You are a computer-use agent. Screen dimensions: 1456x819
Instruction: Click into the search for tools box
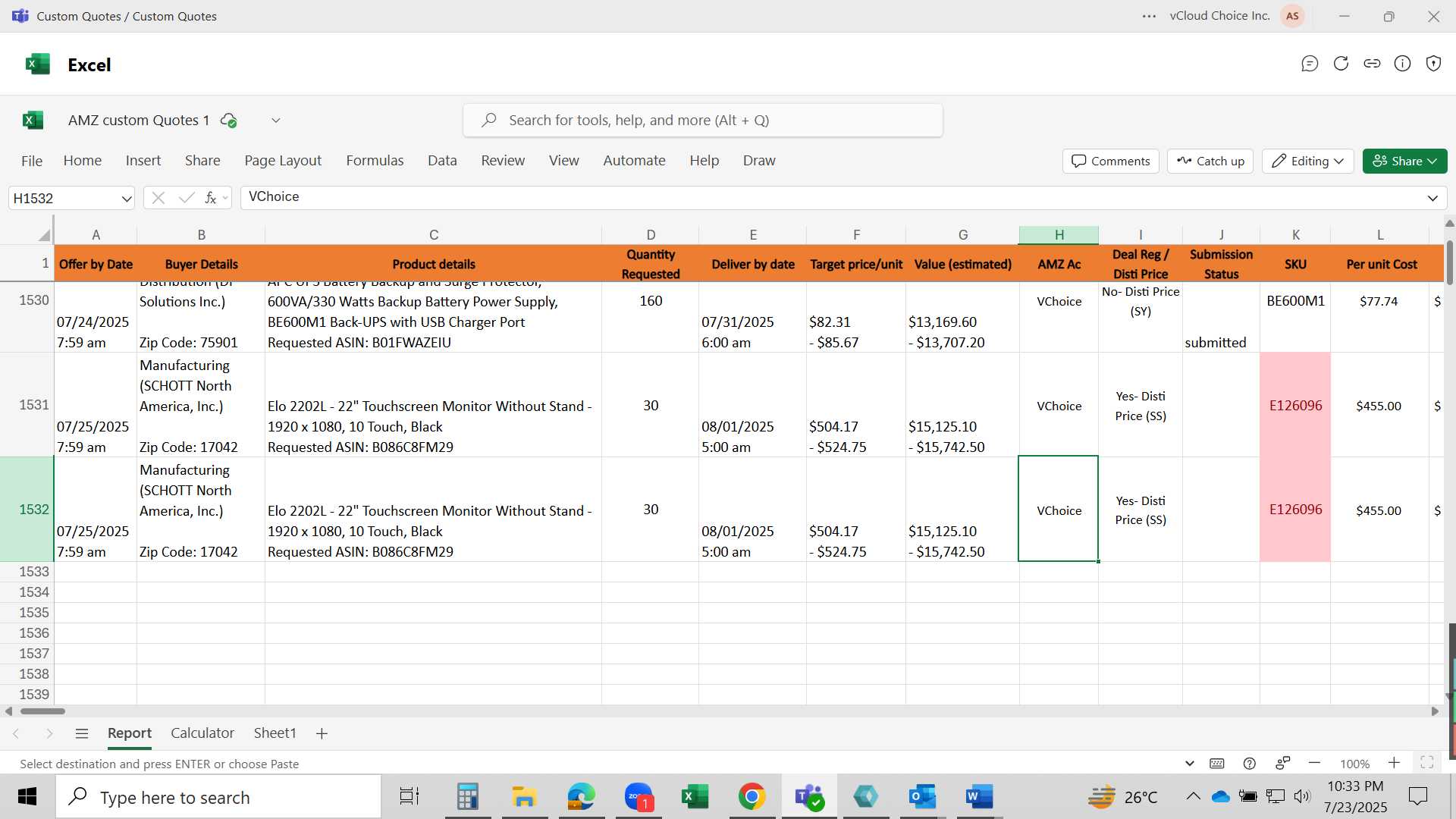coord(703,121)
